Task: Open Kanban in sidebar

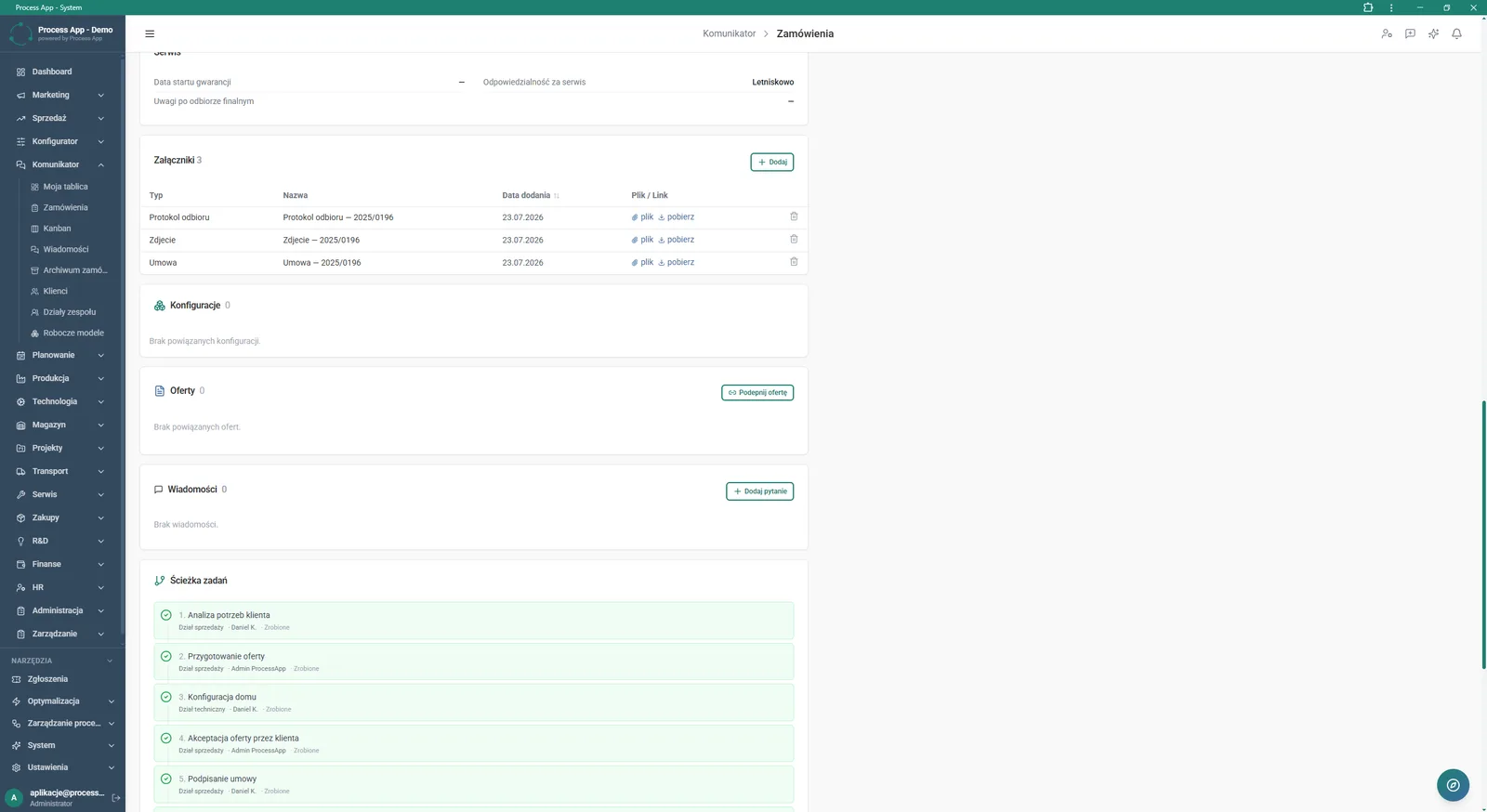Action: point(57,229)
